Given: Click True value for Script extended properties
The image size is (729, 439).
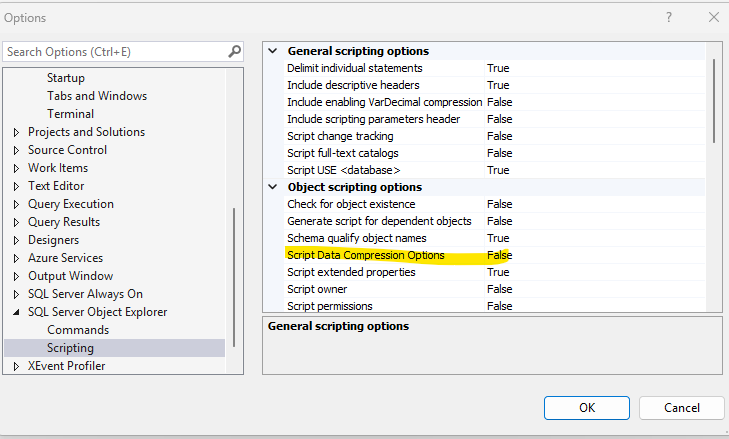Looking at the screenshot, I should [498, 272].
